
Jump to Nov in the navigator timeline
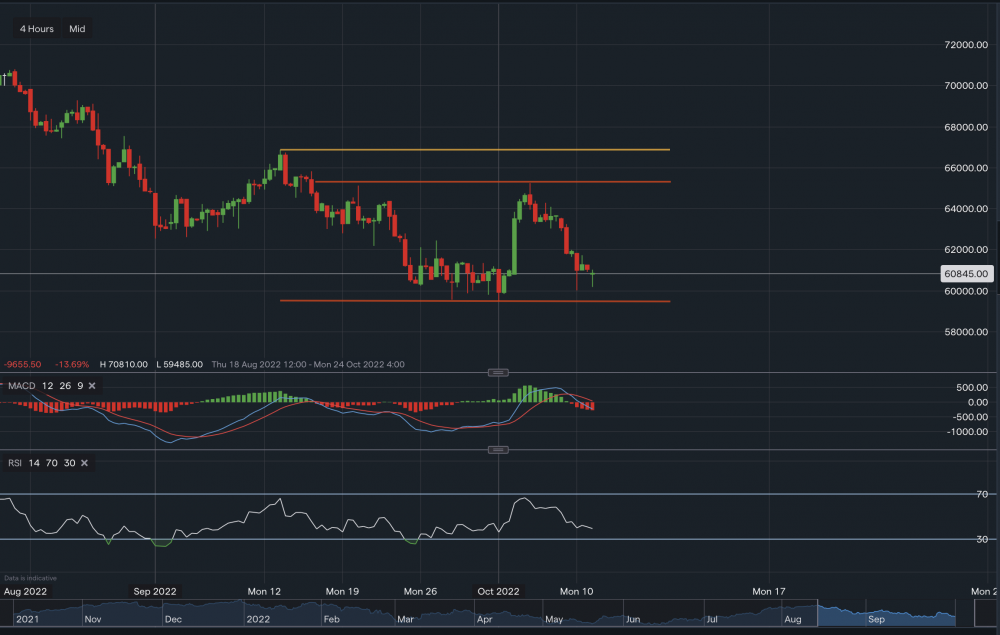(x=91, y=620)
